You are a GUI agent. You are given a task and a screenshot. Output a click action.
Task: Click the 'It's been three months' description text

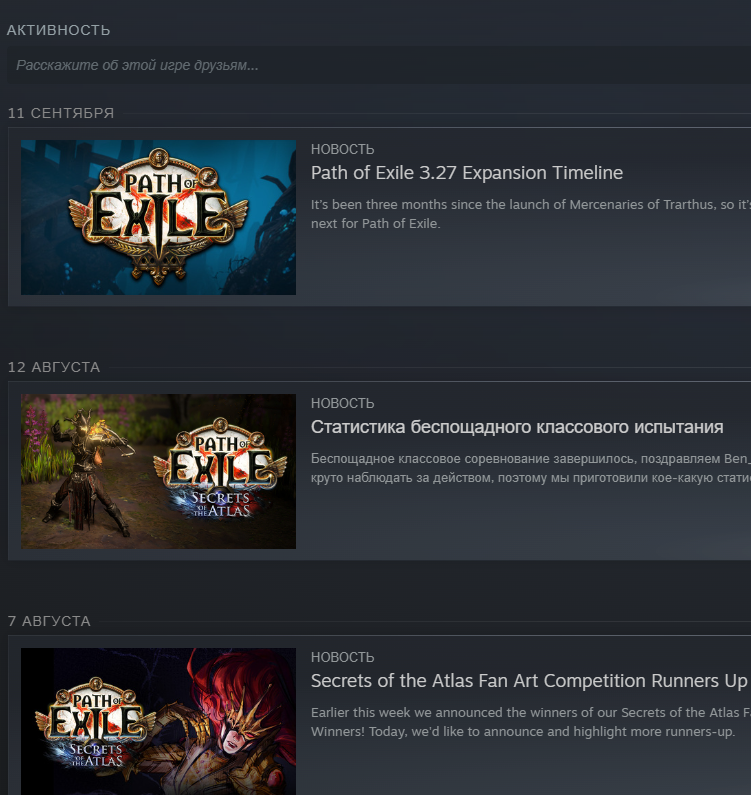tap(530, 214)
